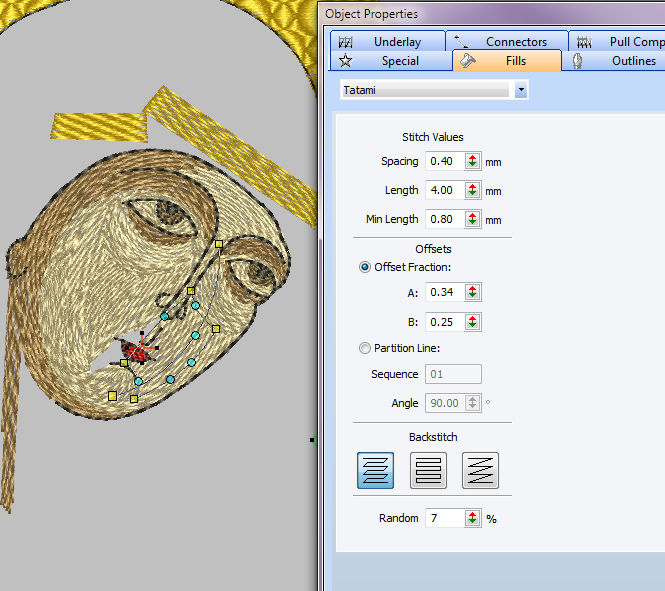Choose the middle backstitch style icon

[428, 470]
